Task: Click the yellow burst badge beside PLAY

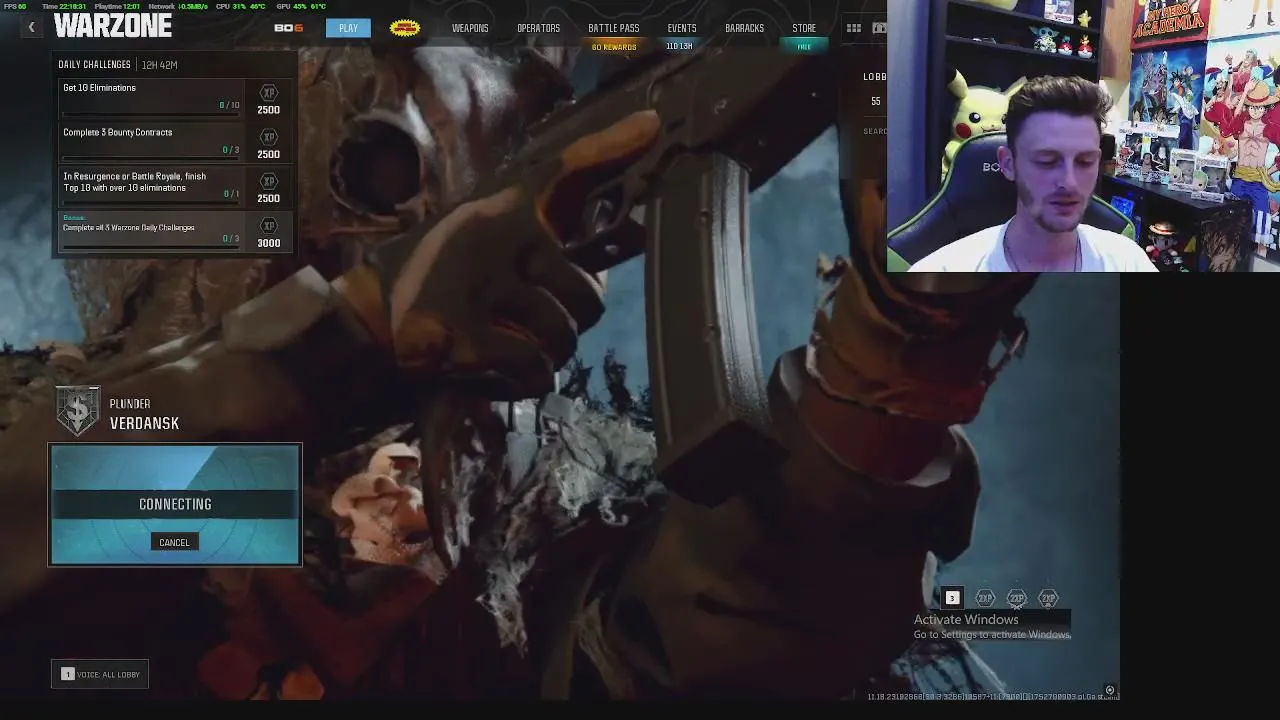Action: pyautogui.click(x=405, y=28)
